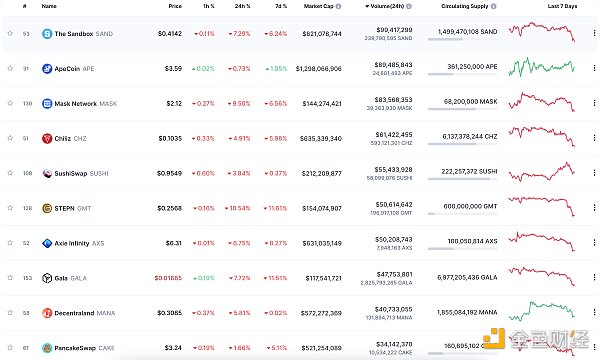Image resolution: width=600 pixels, height=360 pixels.
Task: Toggle watchlist star for ApeCoin
Action: coord(10,68)
